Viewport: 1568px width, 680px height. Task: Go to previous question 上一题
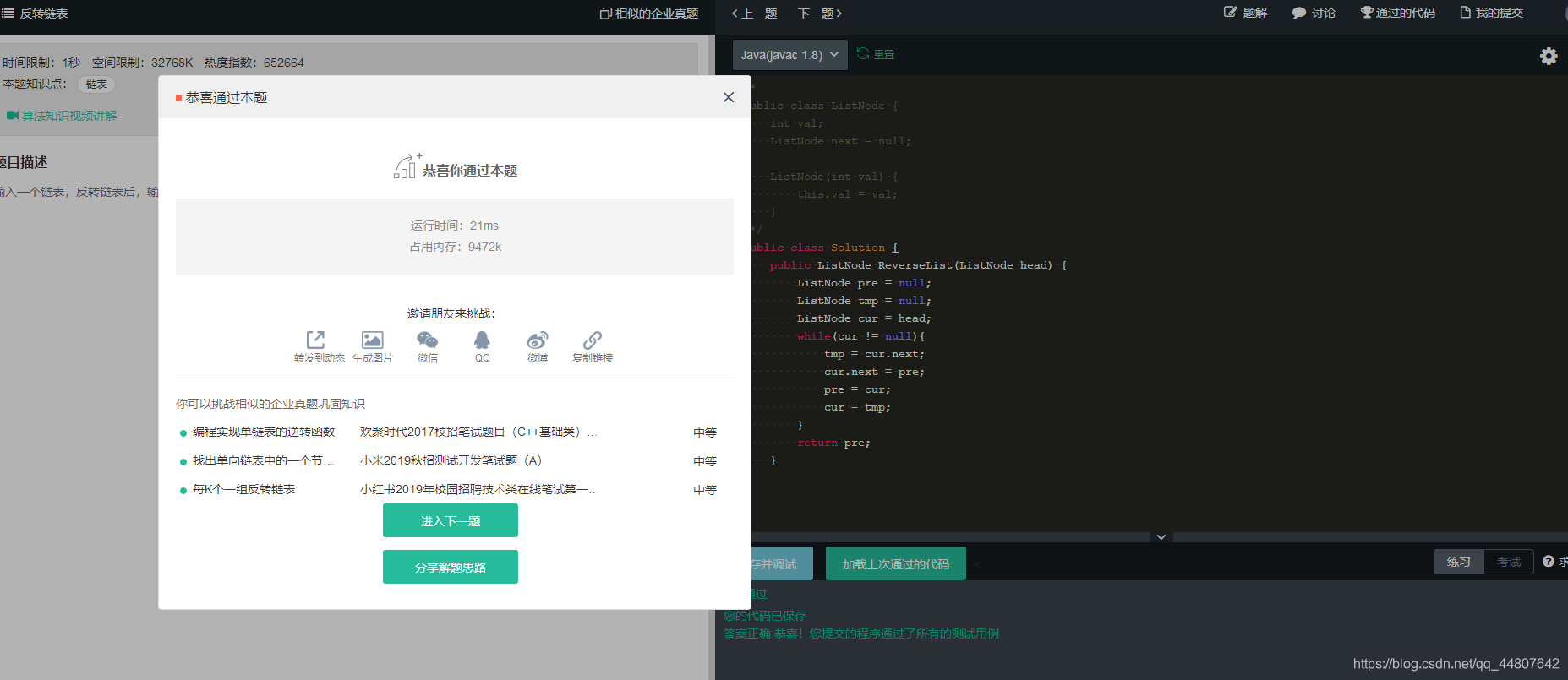(754, 14)
